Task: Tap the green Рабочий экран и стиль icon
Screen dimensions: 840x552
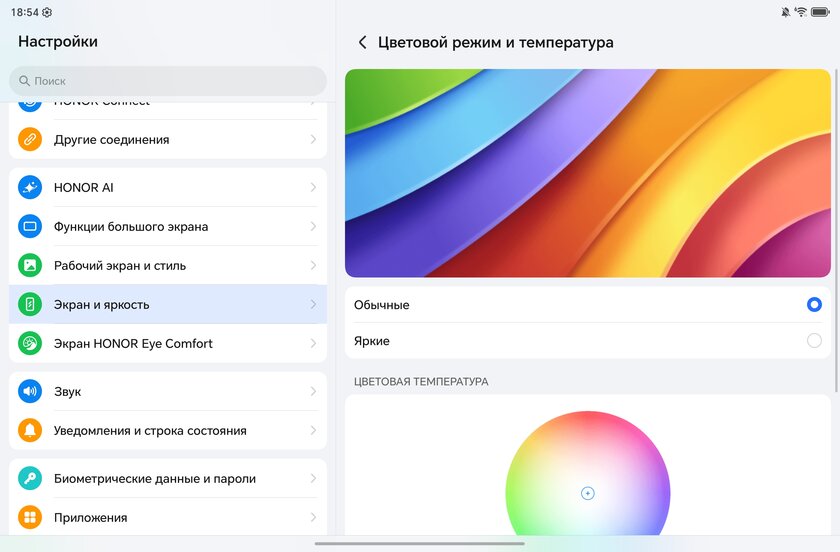Action: (30, 265)
